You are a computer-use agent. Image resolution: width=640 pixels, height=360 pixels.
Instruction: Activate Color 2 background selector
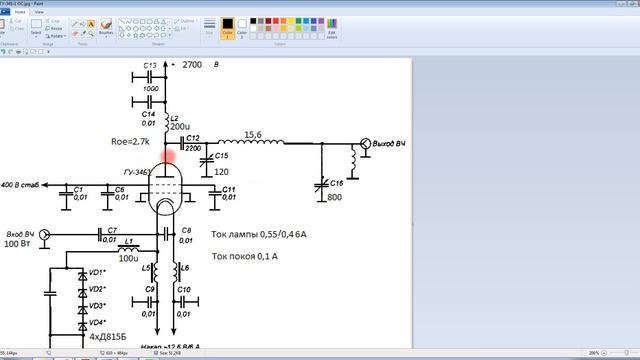[242, 28]
